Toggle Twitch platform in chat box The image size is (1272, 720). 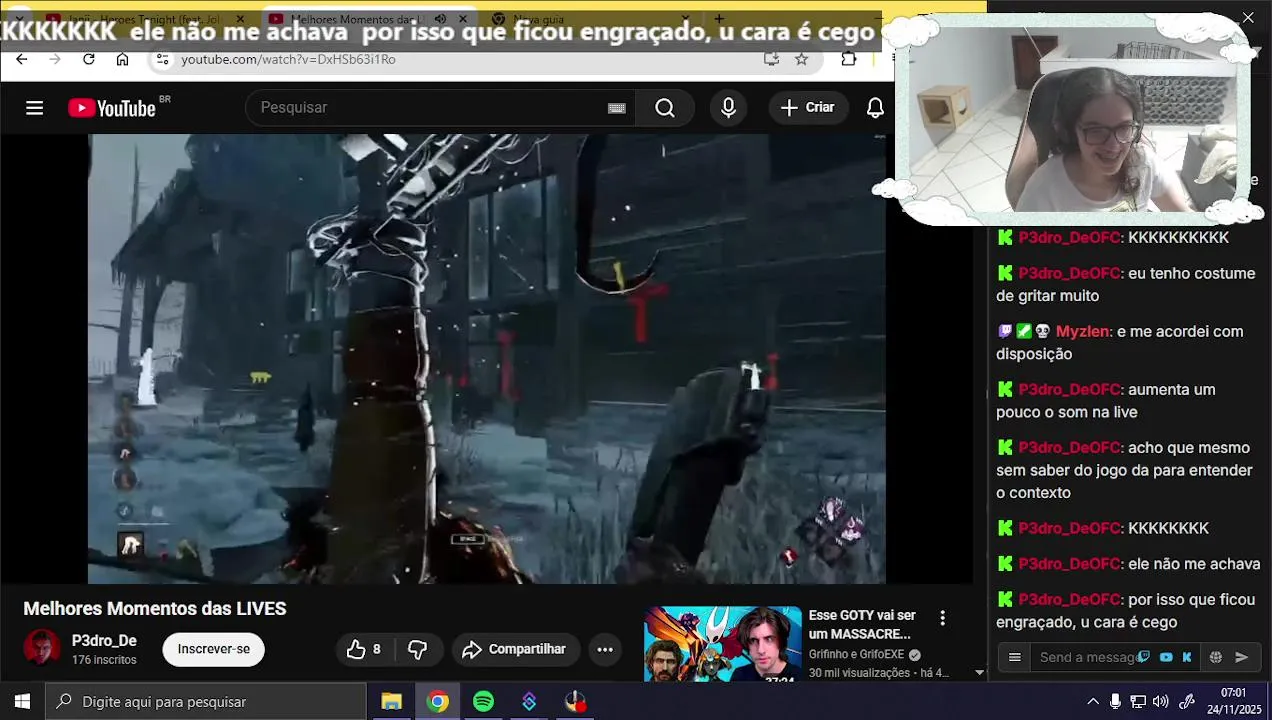coord(1145,657)
